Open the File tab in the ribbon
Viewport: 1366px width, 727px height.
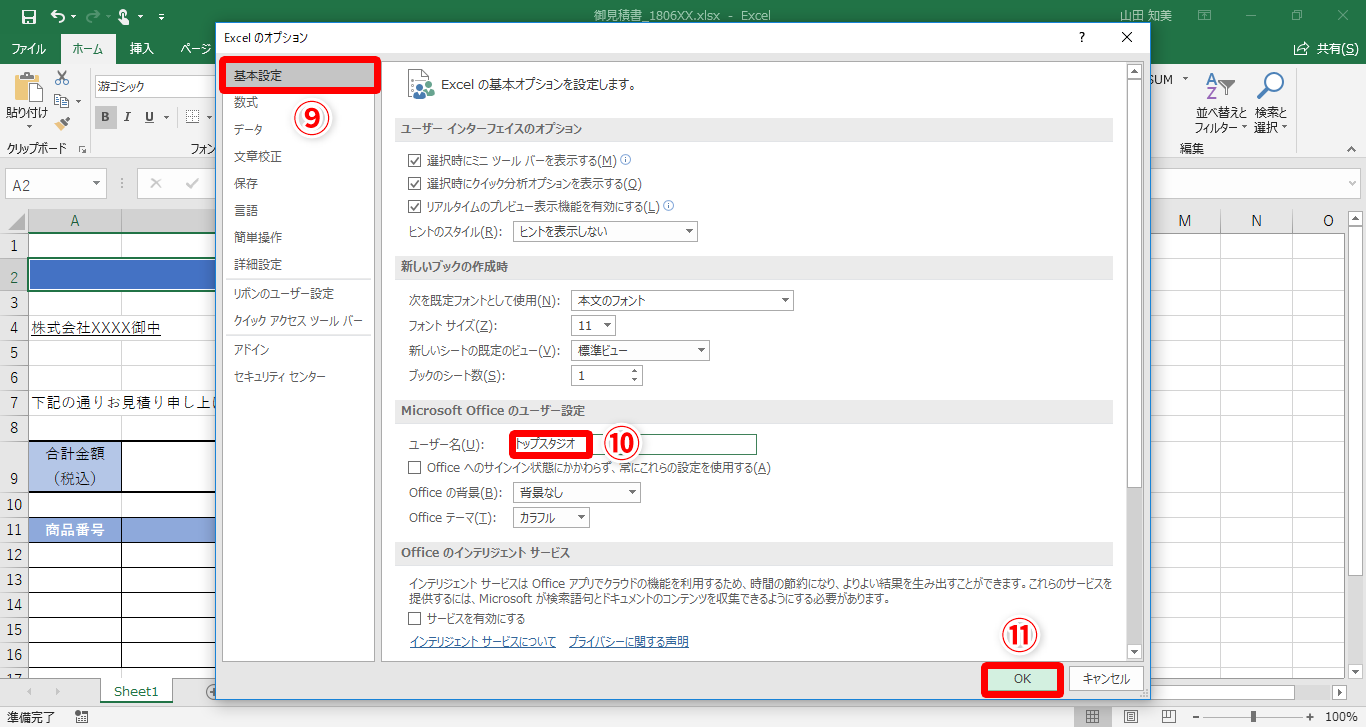tap(28, 48)
